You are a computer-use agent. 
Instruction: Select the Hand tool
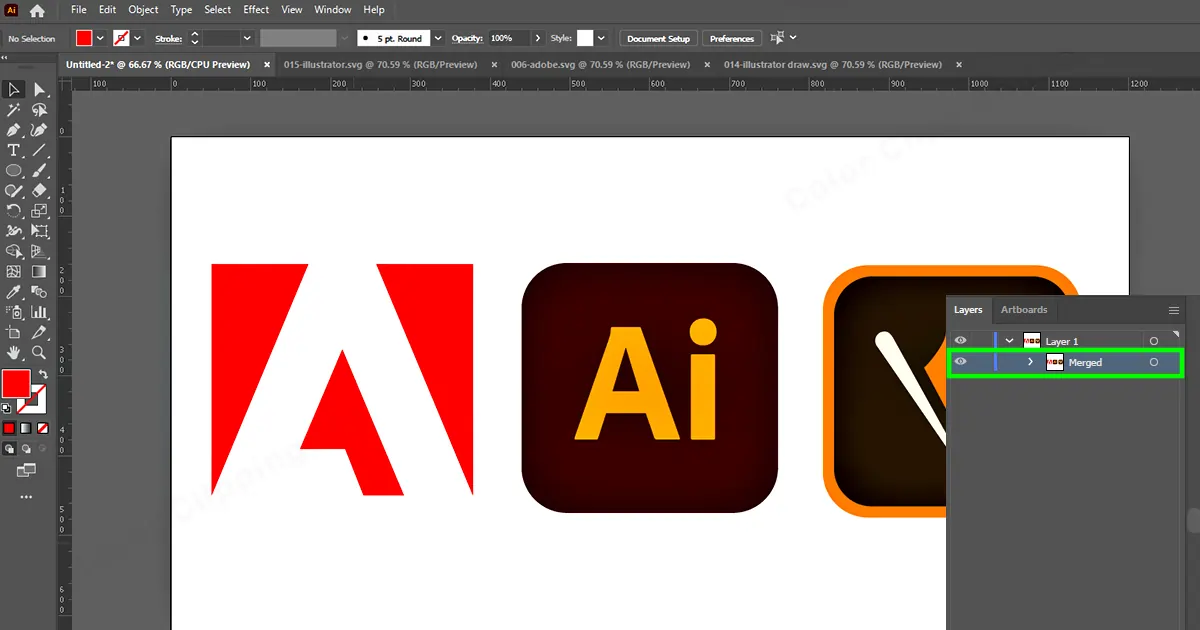click(14, 352)
